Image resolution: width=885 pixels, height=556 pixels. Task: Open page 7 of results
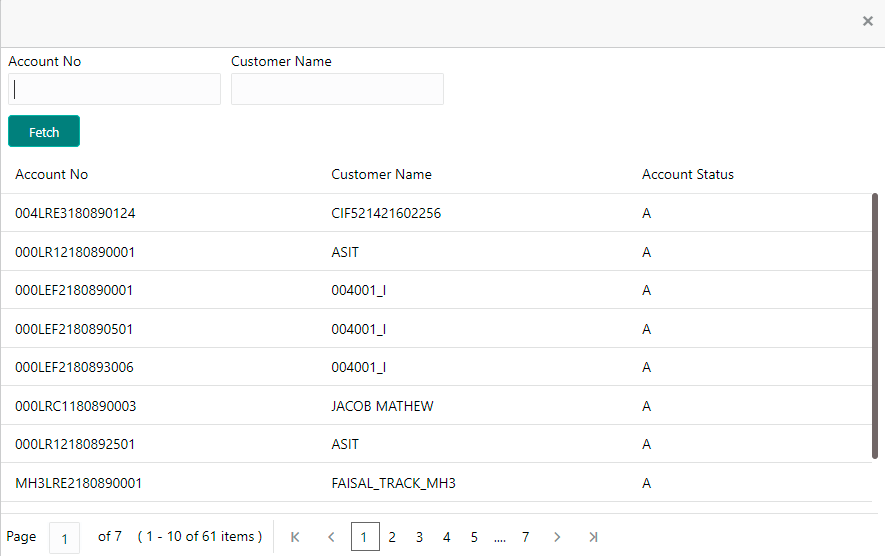(x=525, y=537)
